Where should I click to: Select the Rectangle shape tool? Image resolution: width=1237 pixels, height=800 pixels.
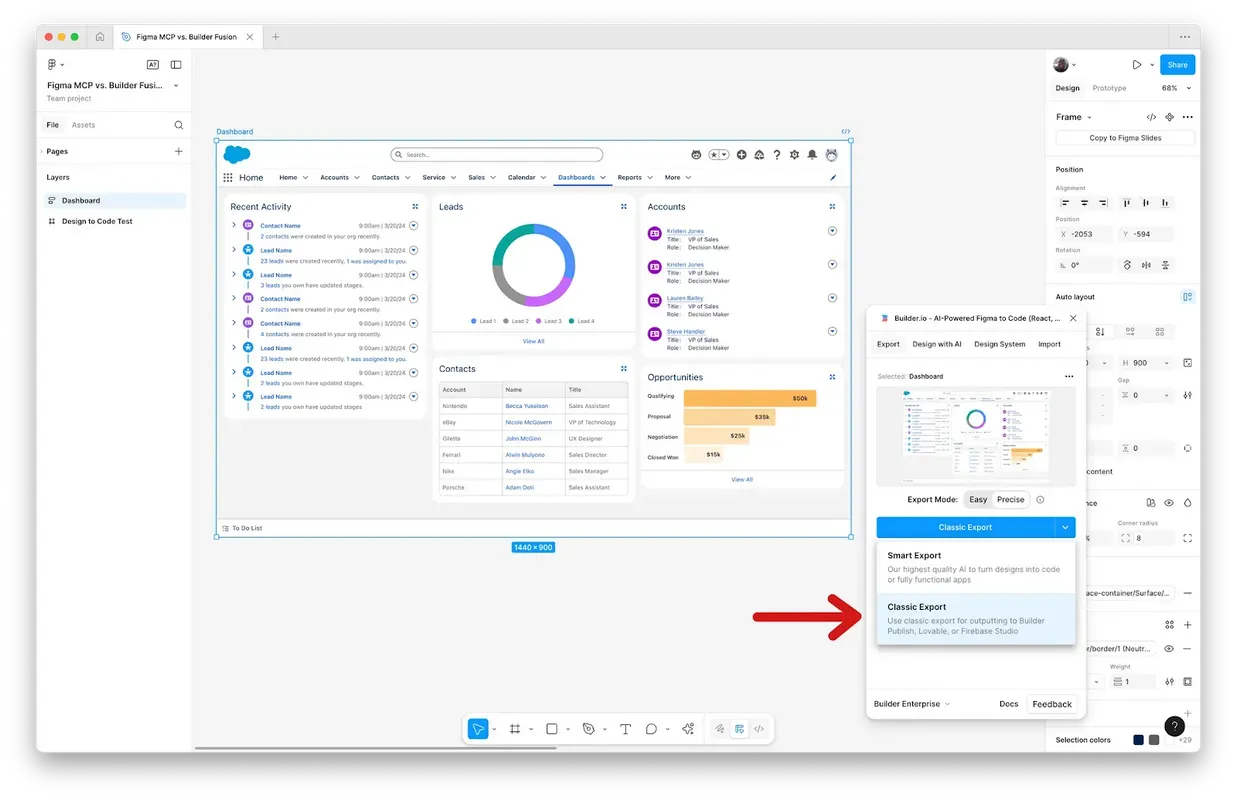pyautogui.click(x=551, y=729)
